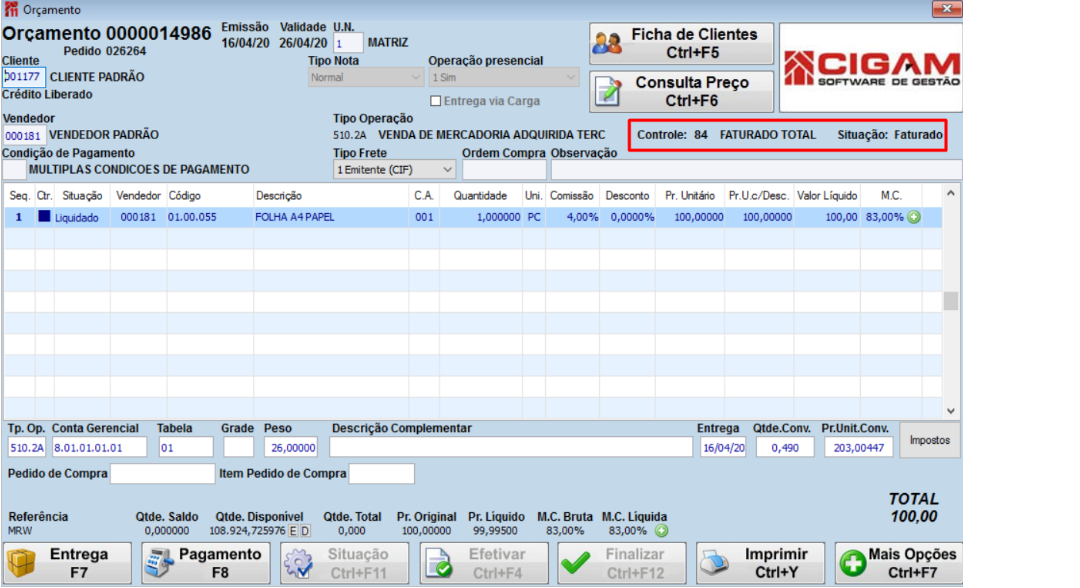The height and width of the screenshot is (588, 1080).
Task: Click Consulta Preço Ctrl+F6 text
Action: point(692,92)
